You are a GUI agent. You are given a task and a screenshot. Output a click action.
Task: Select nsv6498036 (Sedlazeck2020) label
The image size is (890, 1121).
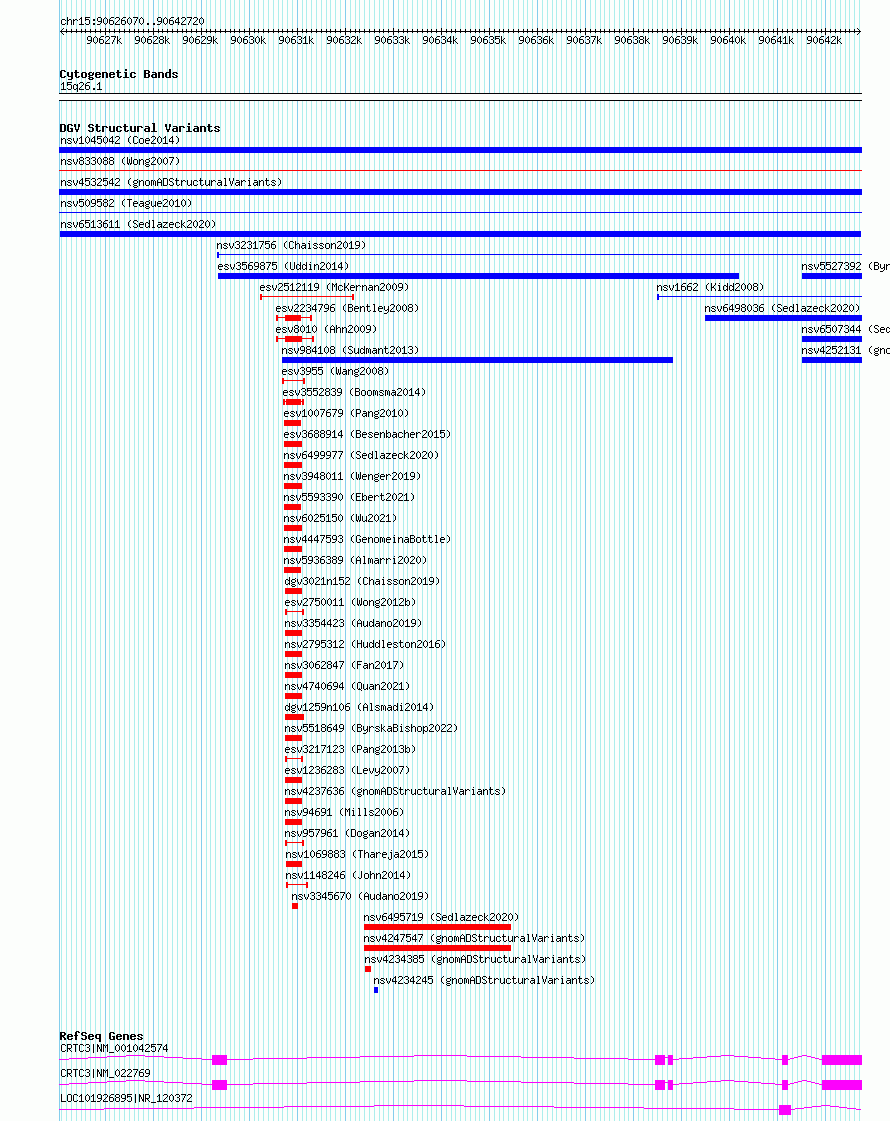pyautogui.click(x=782, y=308)
